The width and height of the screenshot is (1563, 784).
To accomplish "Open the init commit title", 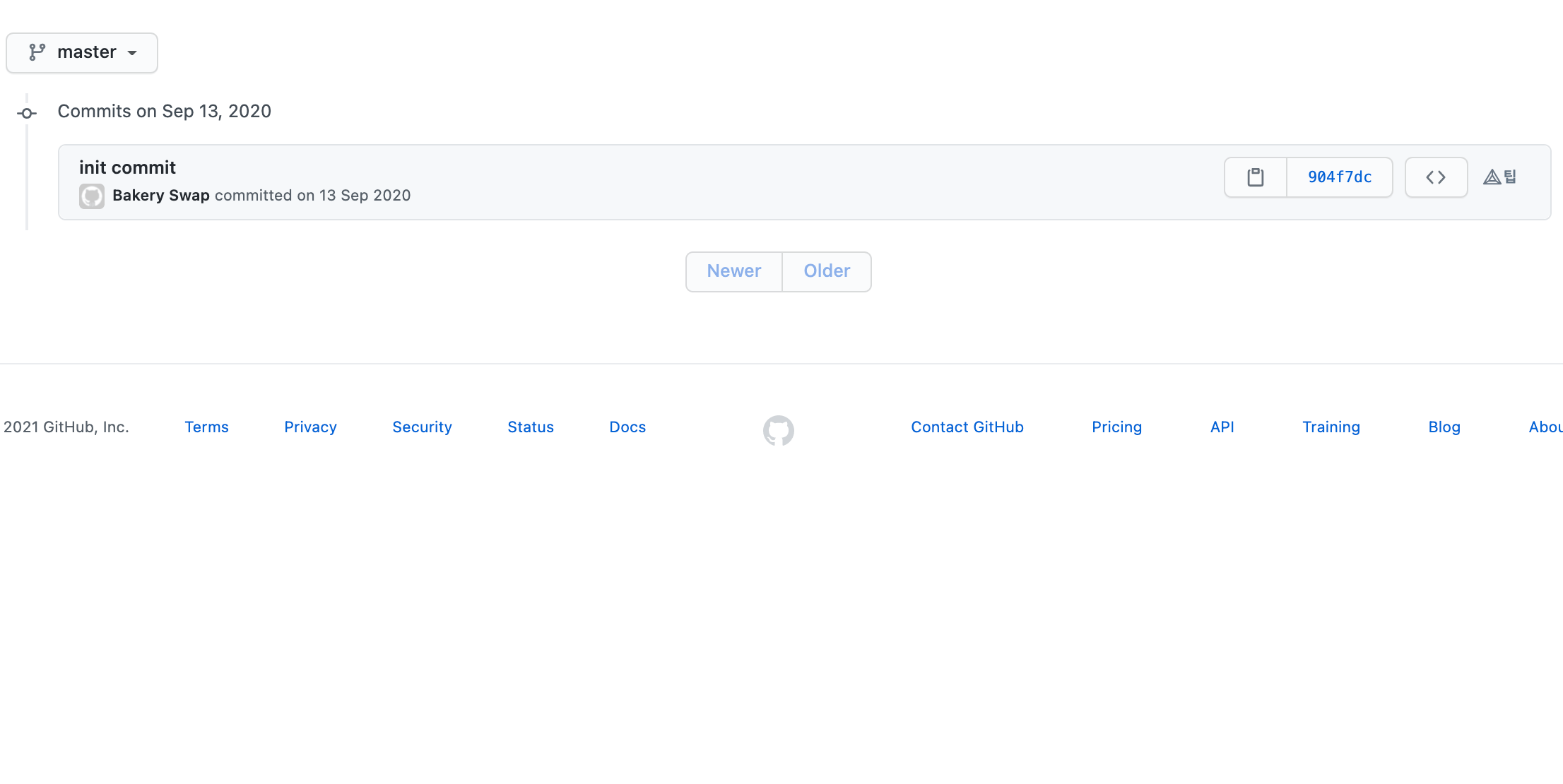I will click(127, 167).
